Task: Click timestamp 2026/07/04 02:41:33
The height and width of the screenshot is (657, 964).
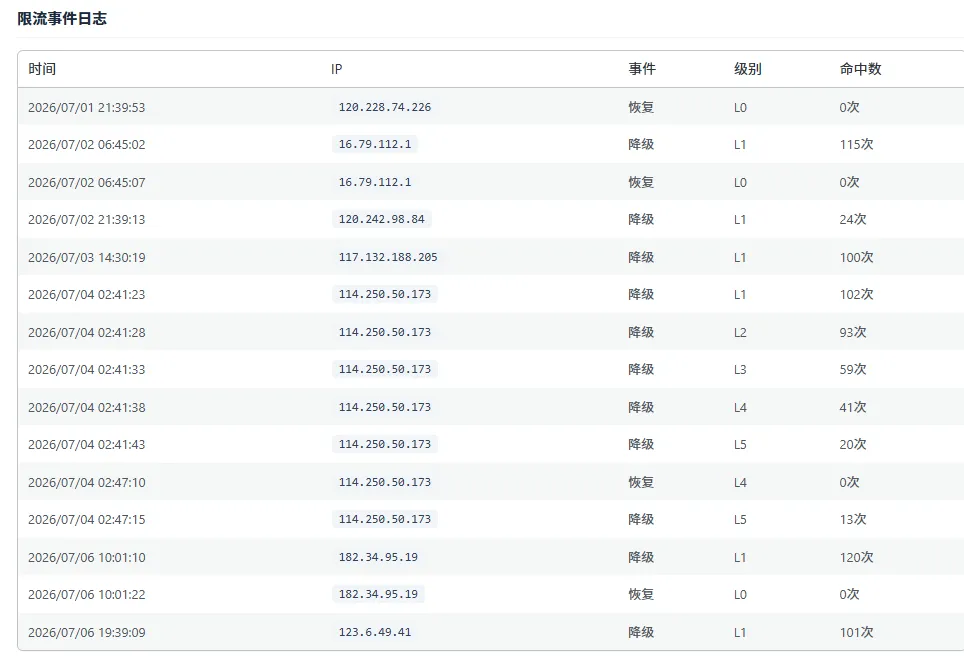Action: [87, 369]
